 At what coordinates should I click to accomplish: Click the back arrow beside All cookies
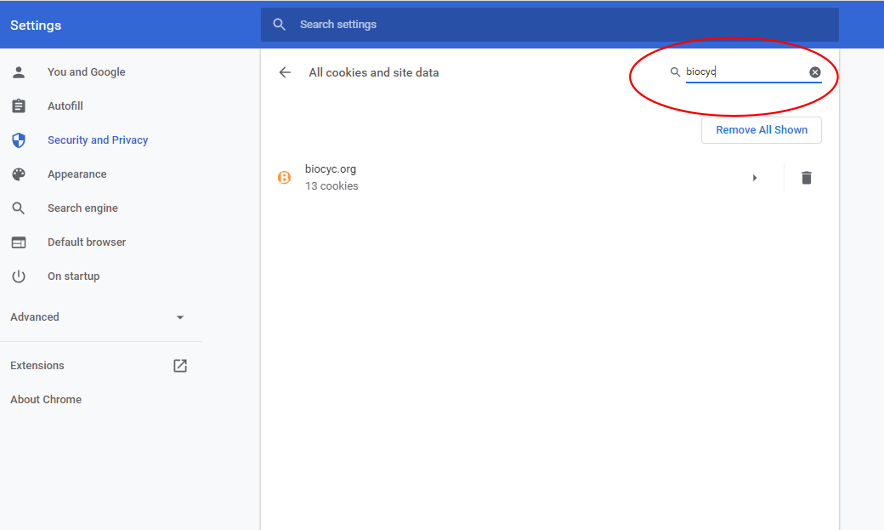tap(285, 73)
